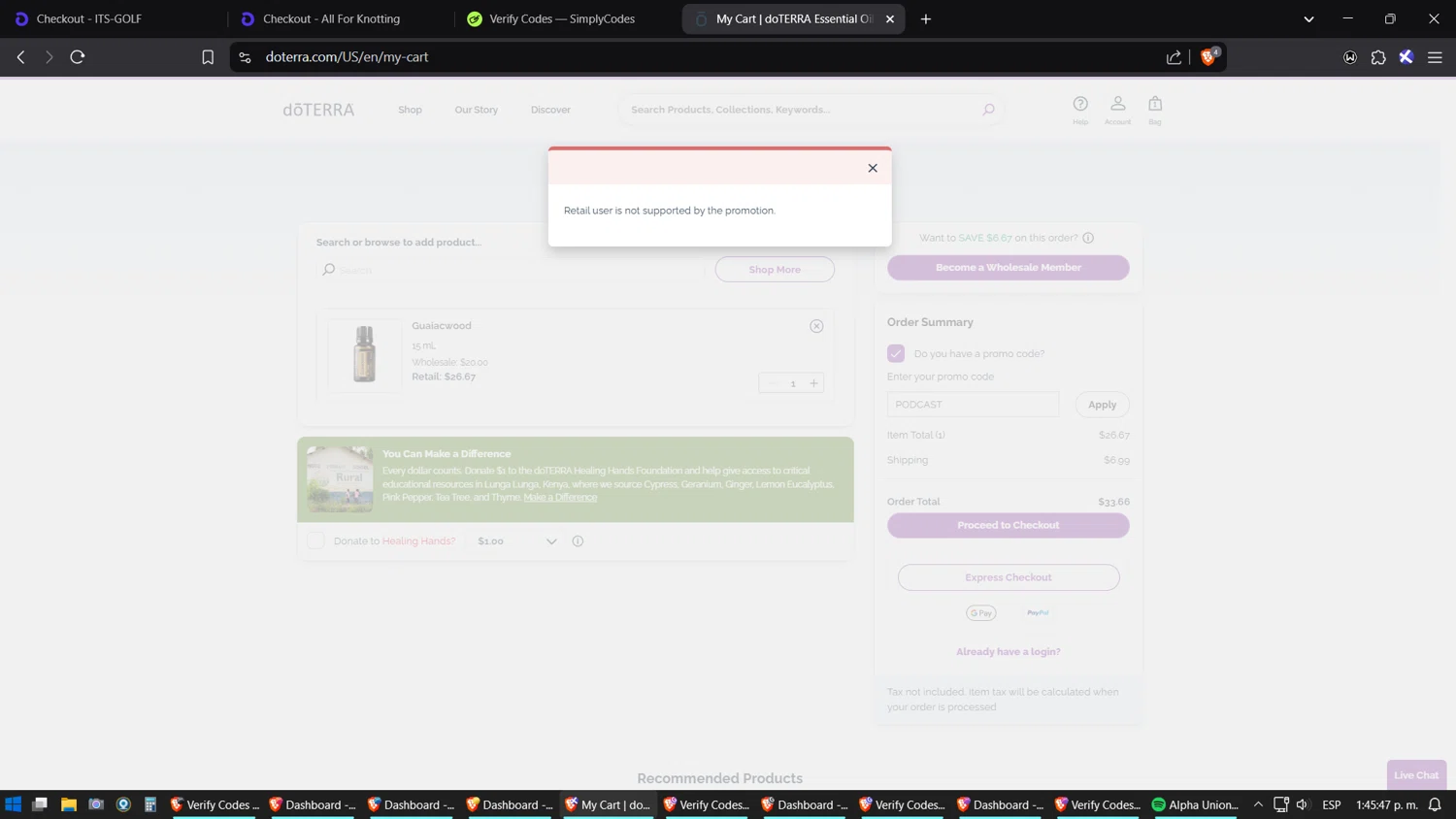Image resolution: width=1456 pixels, height=819 pixels.
Task: Open the Healing Hands link
Action: (x=418, y=541)
